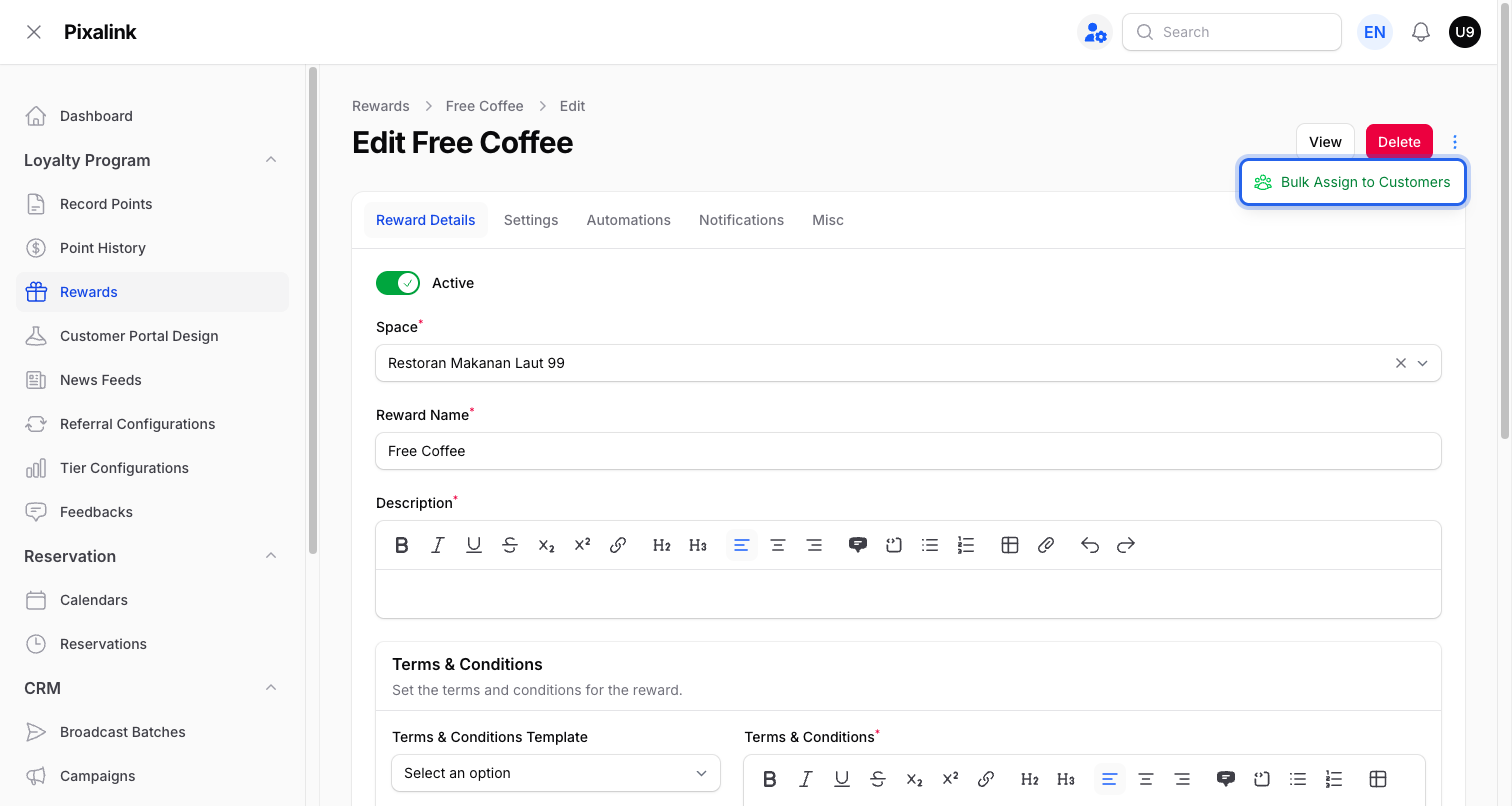Open Record Points in sidebar
This screenshot has width=1512, height=806.
coord(152,204)
